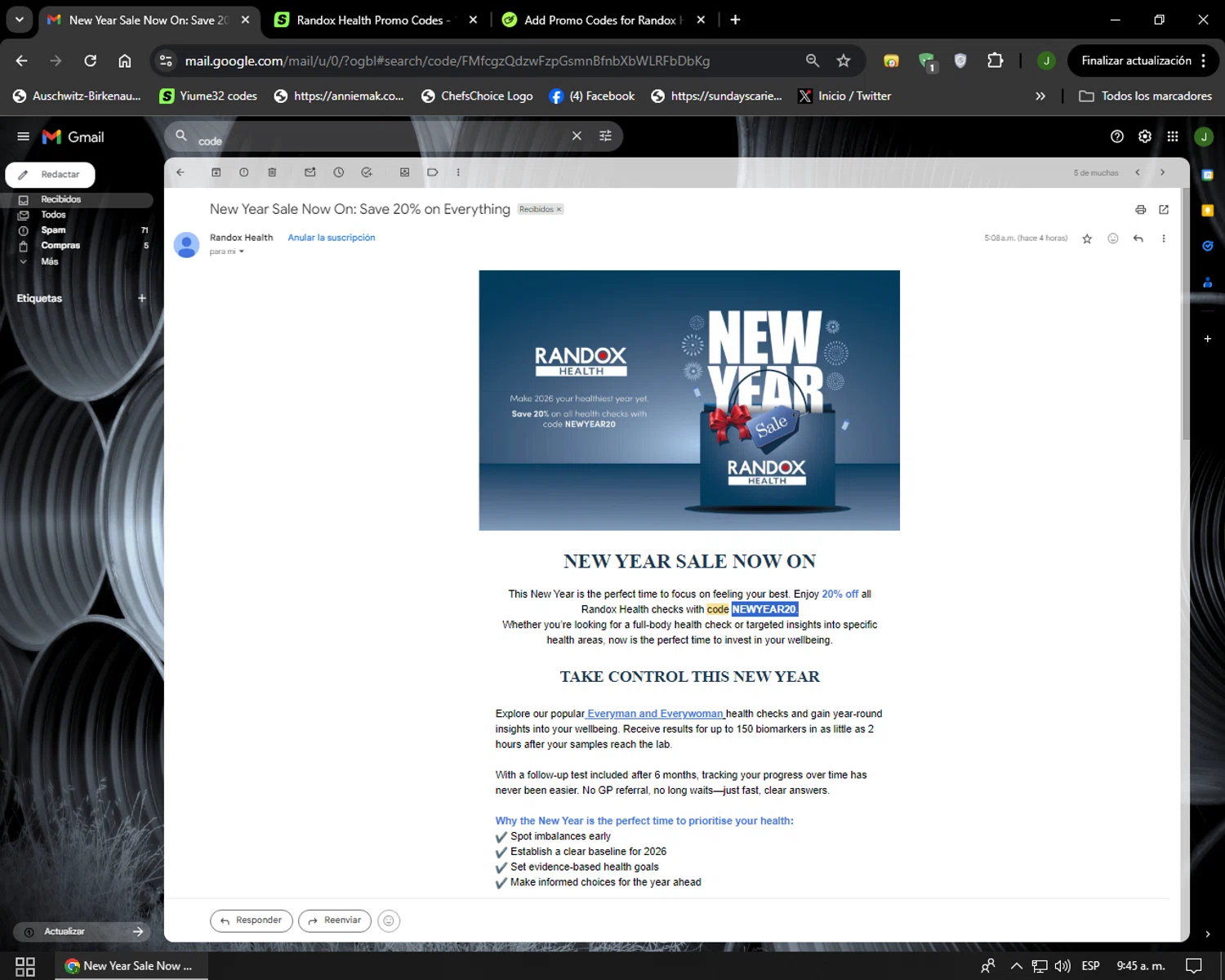This screenshot has height=980, width=1225.
Task: Open the Extensions puzzle icon
Action: (995, 60)
